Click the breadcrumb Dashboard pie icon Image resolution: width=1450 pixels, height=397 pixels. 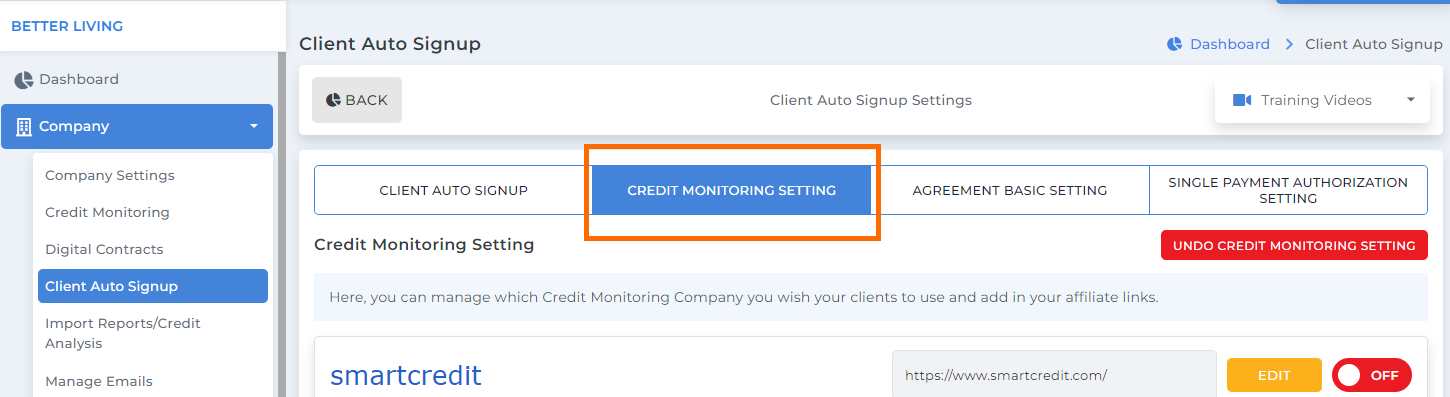(1174, 44)
